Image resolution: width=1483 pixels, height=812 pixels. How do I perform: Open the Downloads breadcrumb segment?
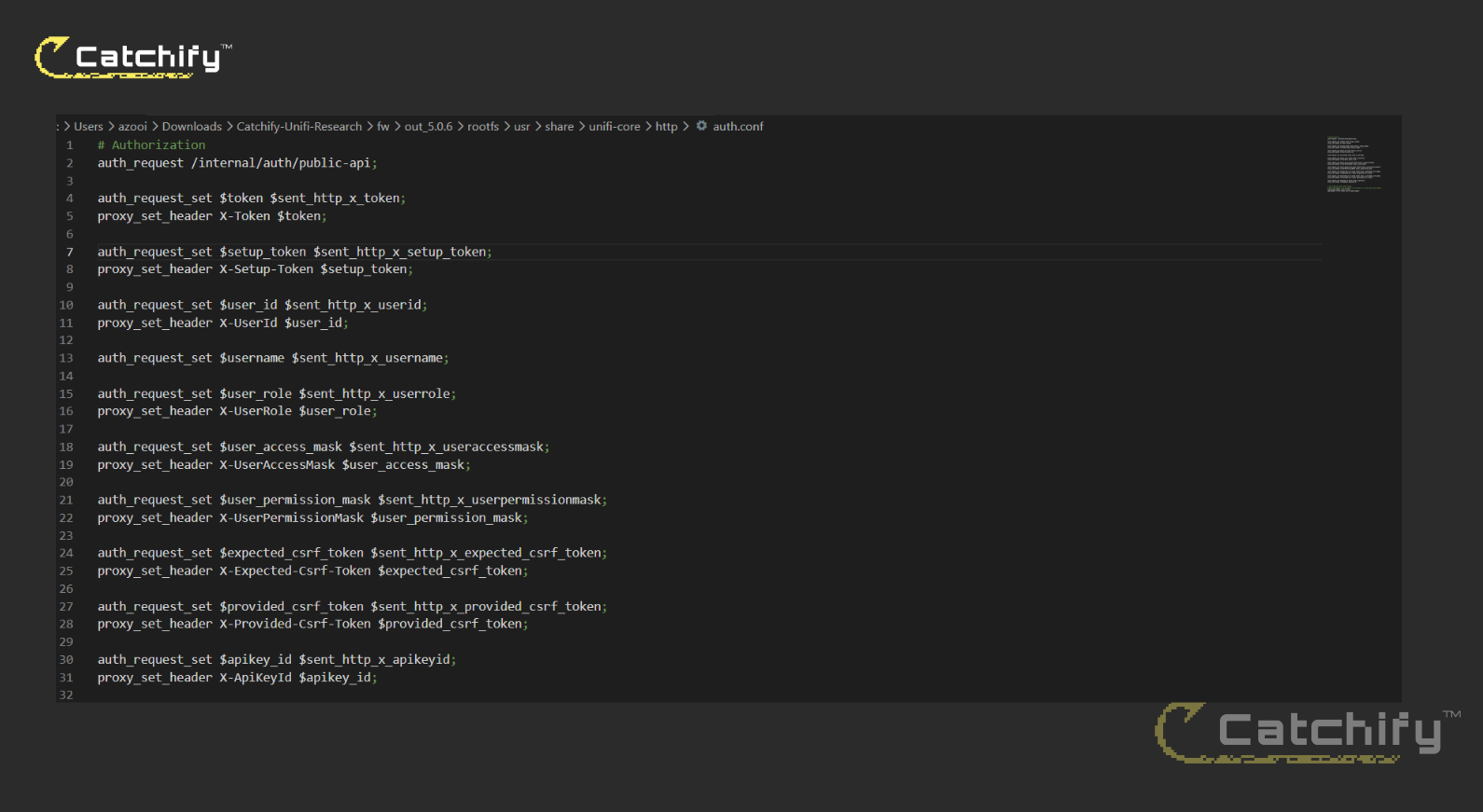(192, 127)
